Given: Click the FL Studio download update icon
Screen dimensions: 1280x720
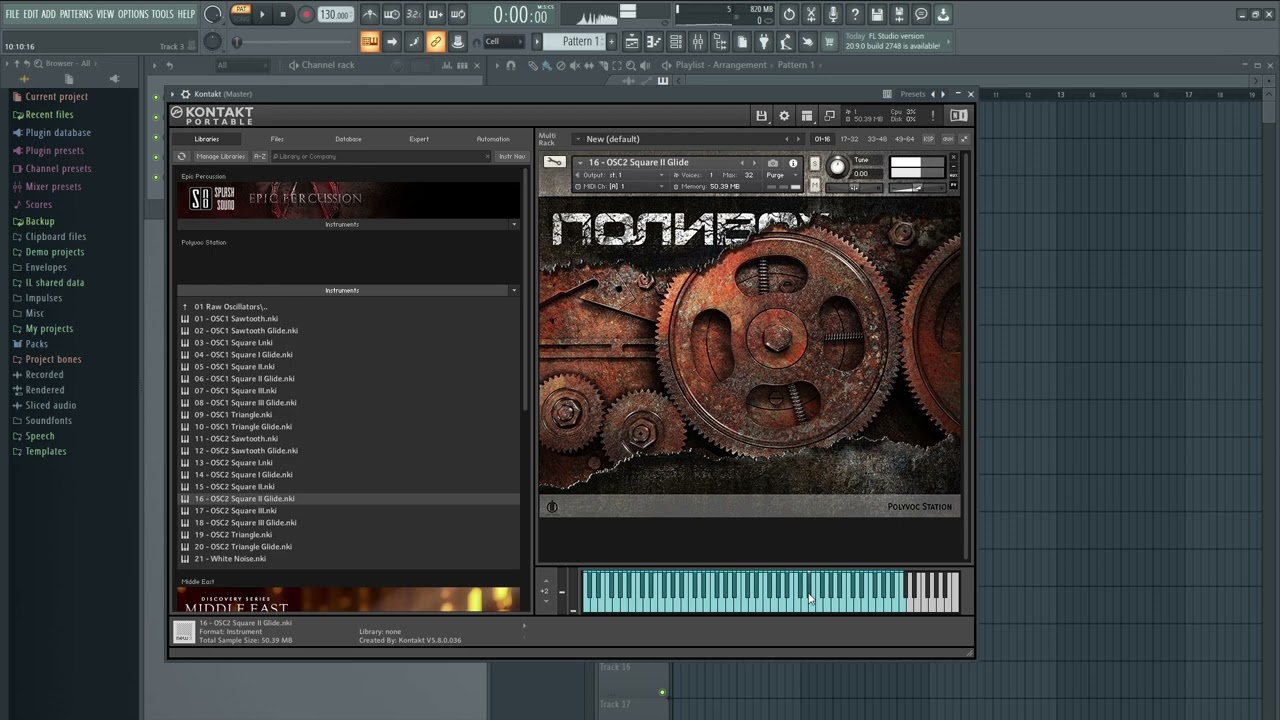Looking at the screenshot, I should [x=942, y=14].
